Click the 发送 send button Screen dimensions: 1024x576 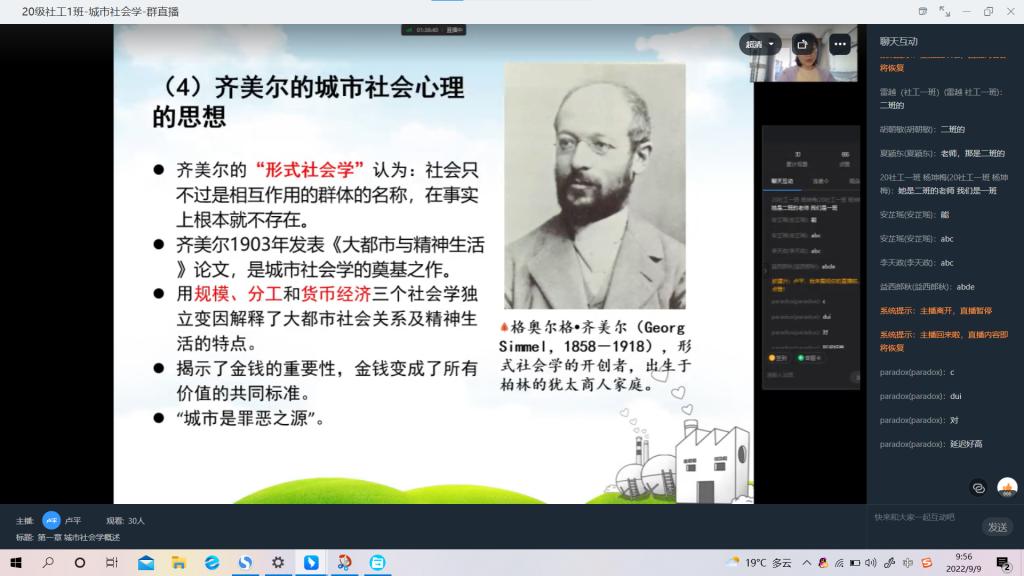pyautogui.click(x=997, y=527)
